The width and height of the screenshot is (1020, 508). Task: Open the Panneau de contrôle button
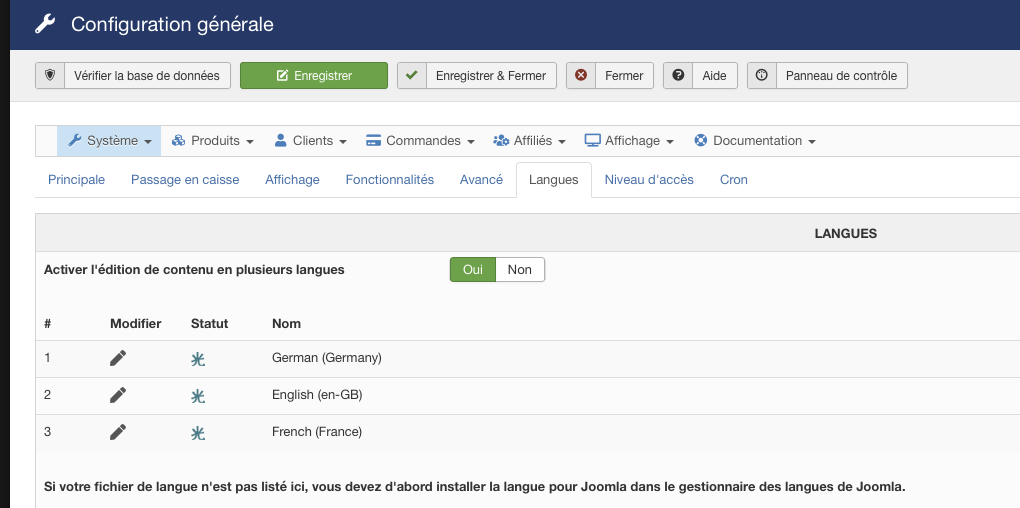click(x=828, y=76)
